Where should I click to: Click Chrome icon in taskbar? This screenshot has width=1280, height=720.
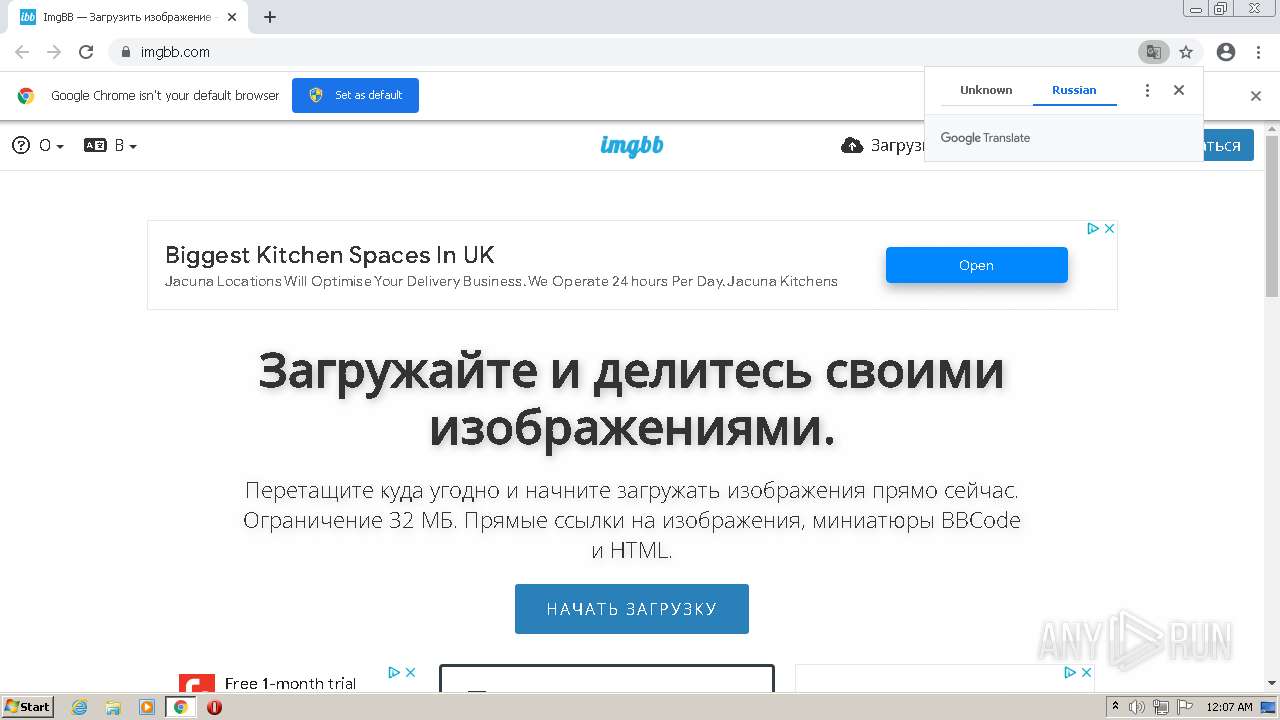(x=180, y=707)
